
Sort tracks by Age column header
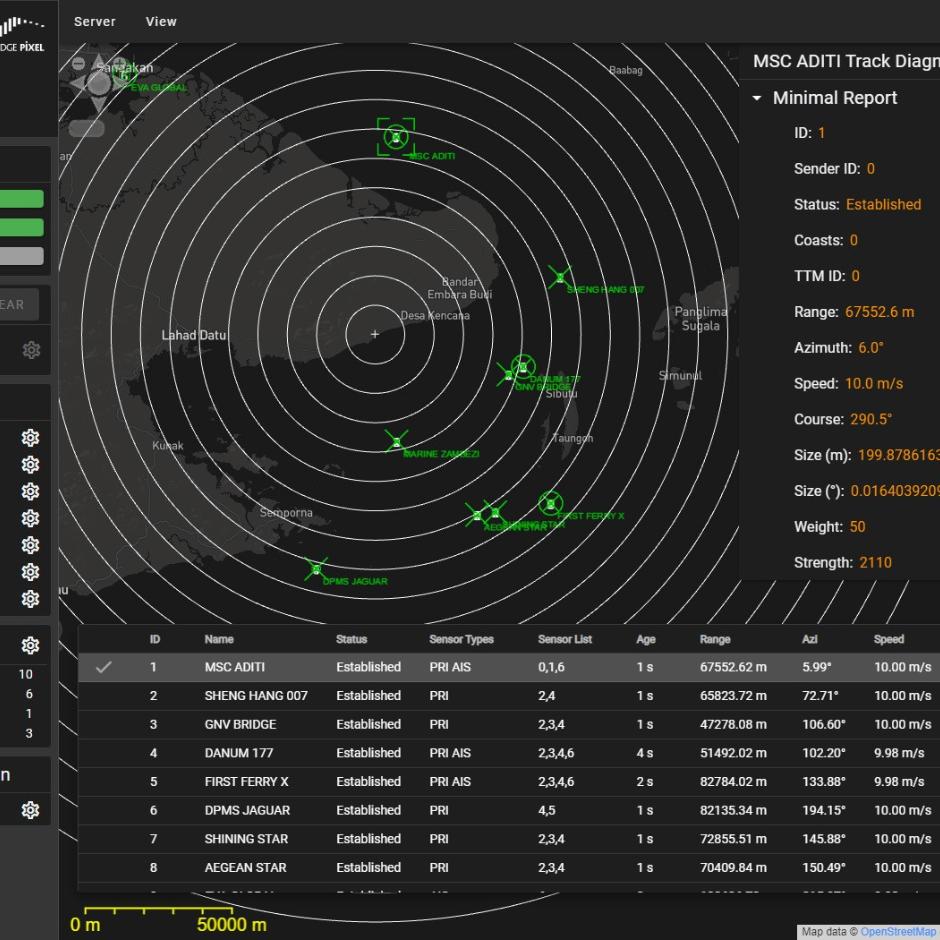[646, 639]
